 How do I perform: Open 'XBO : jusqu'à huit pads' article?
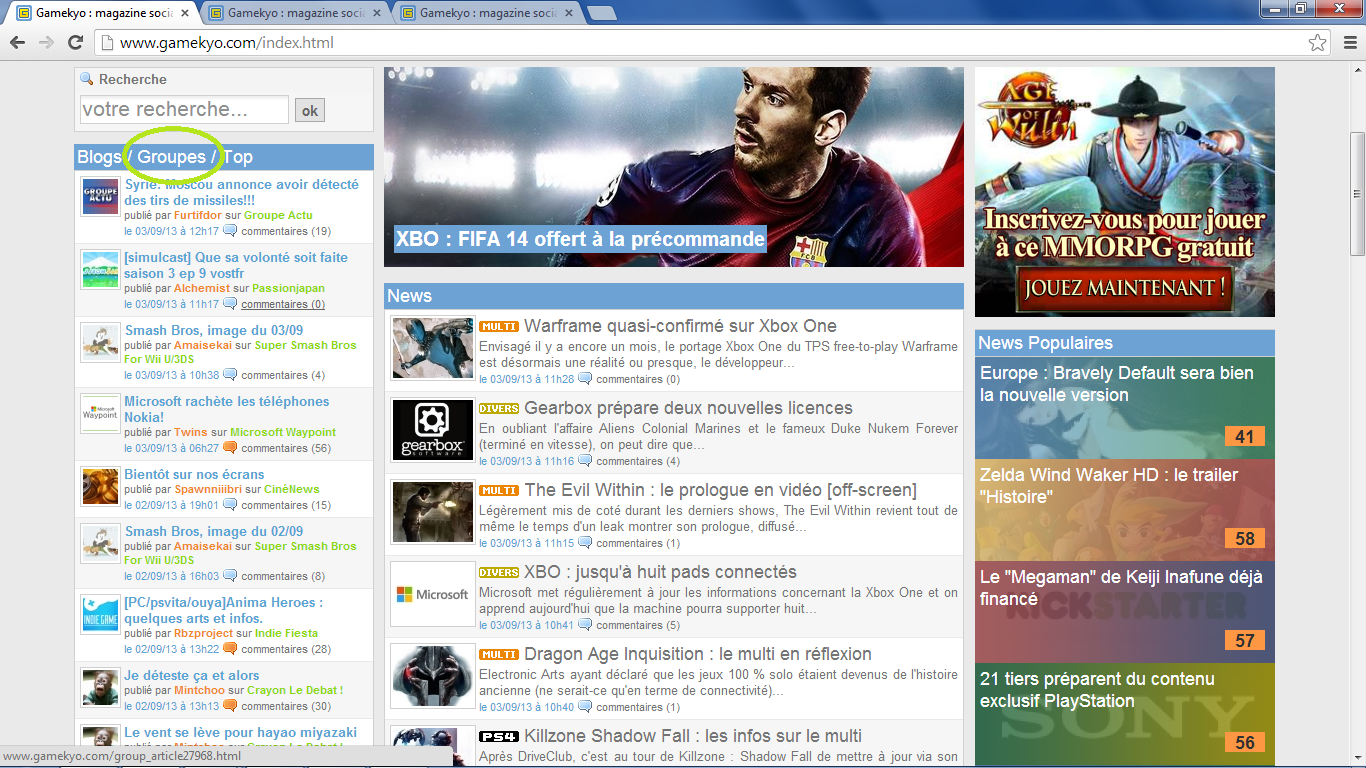tap(660, 572)
